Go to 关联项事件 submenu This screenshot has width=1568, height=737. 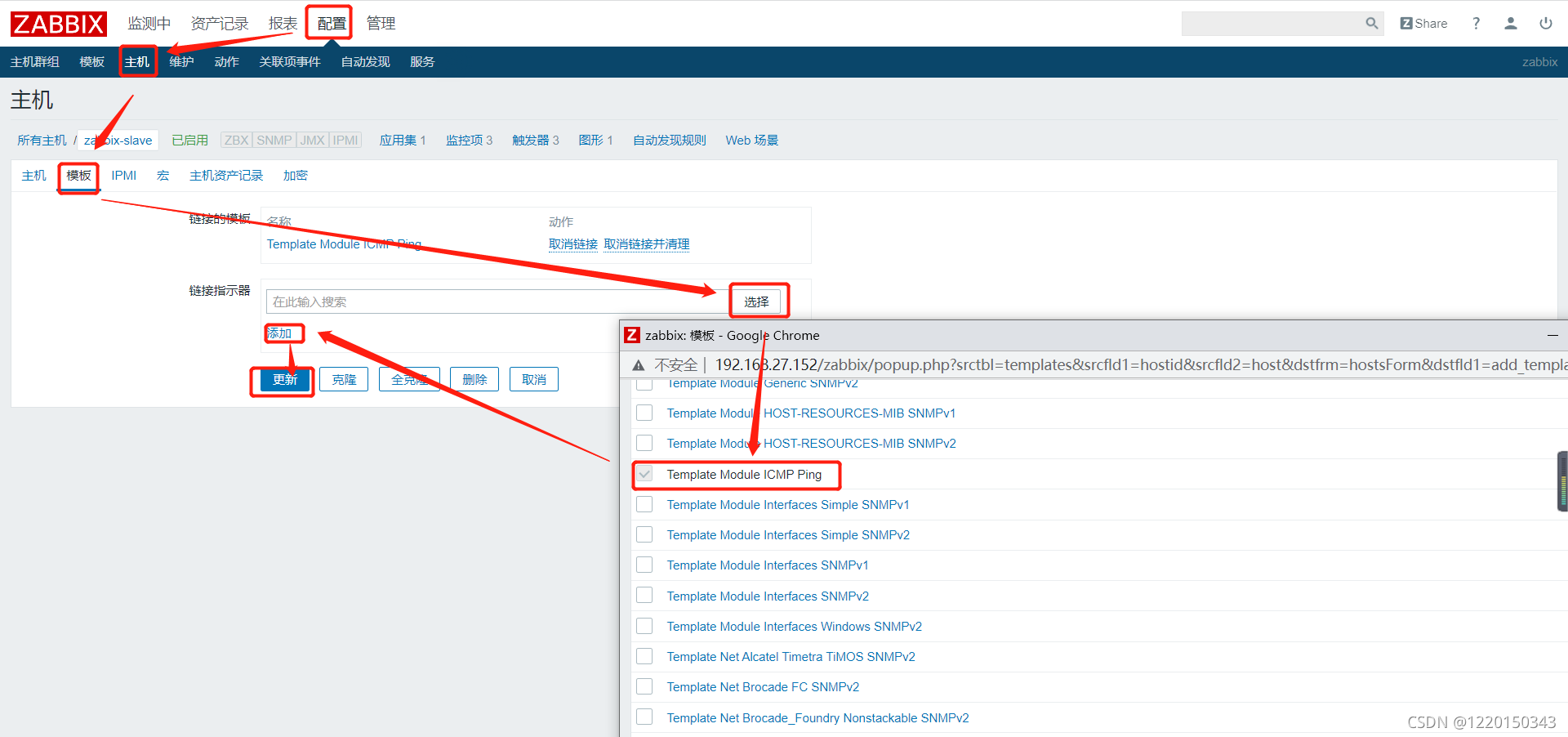[x=290, y=62]
